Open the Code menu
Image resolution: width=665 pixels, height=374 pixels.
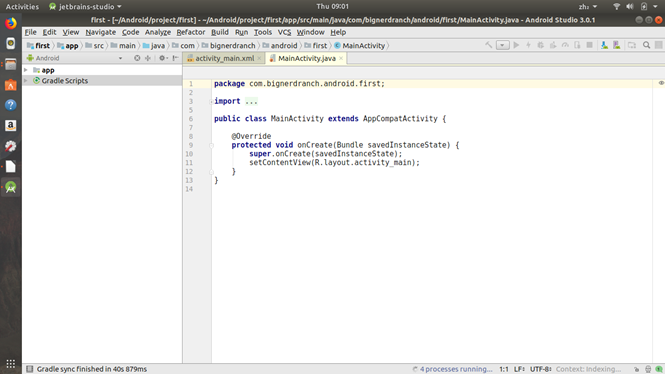tap(131, 32)
